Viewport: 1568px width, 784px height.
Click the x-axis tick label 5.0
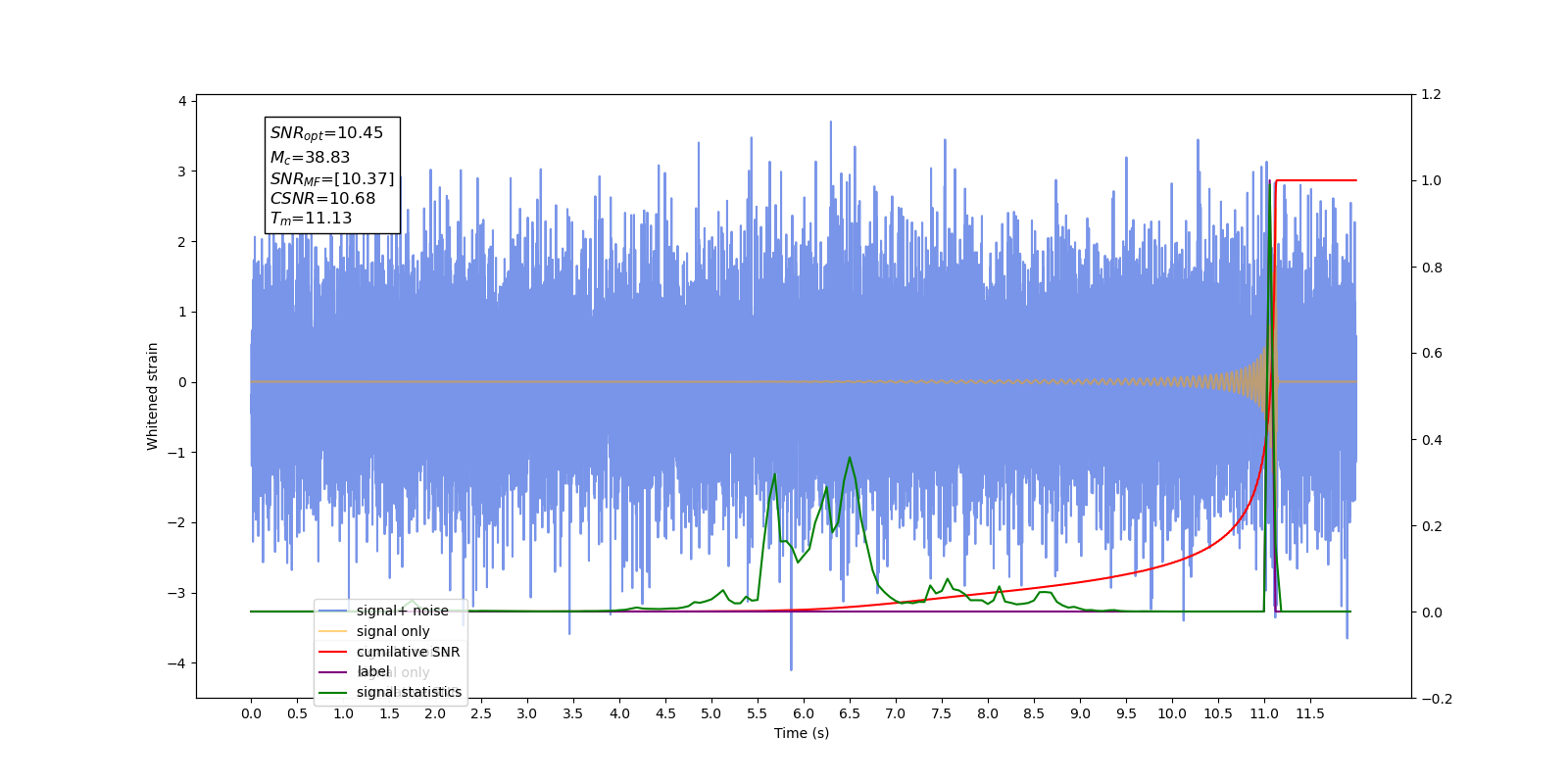(711, 713)
